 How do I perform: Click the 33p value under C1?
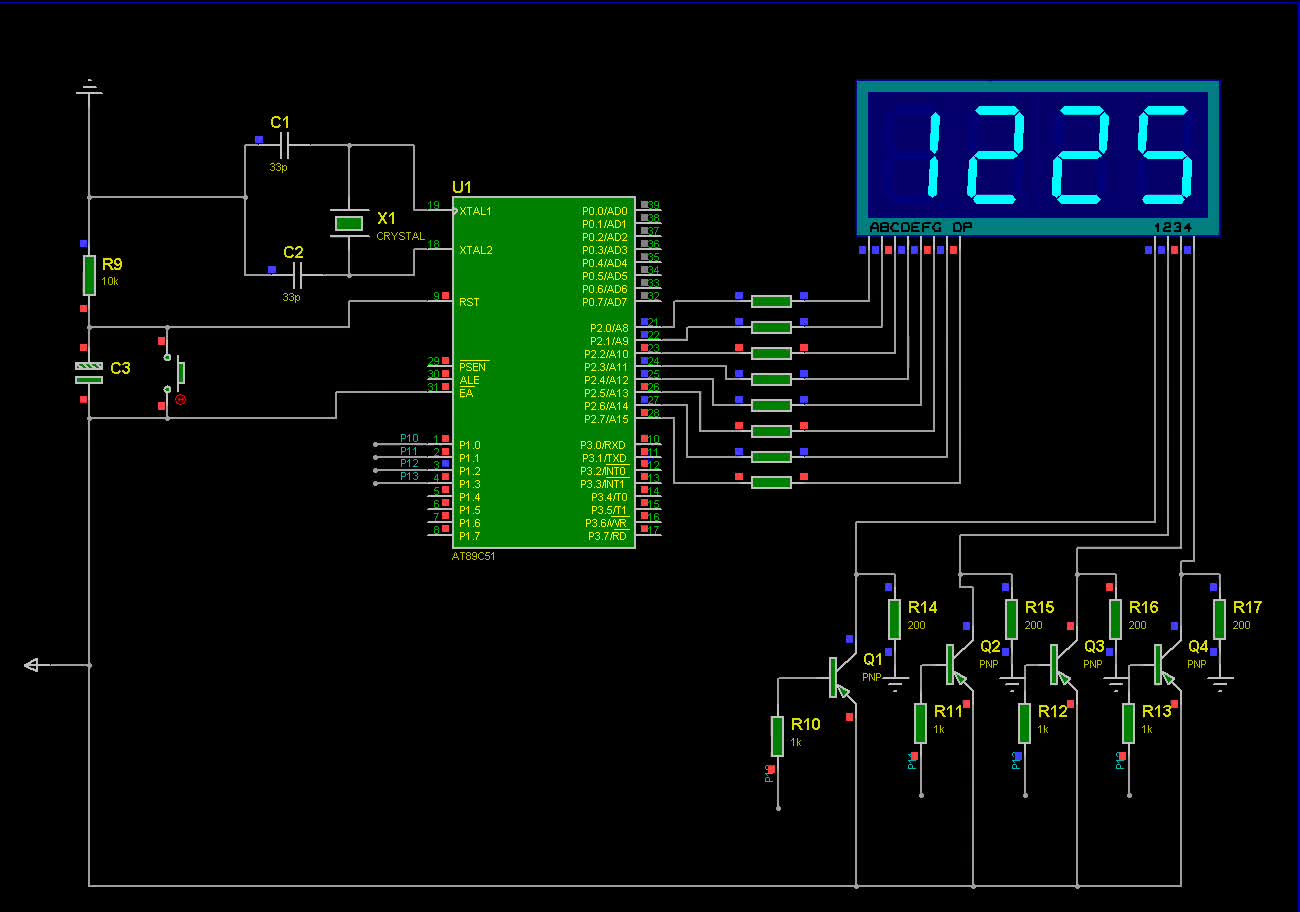pyautogui.click(x=278, y=168)
